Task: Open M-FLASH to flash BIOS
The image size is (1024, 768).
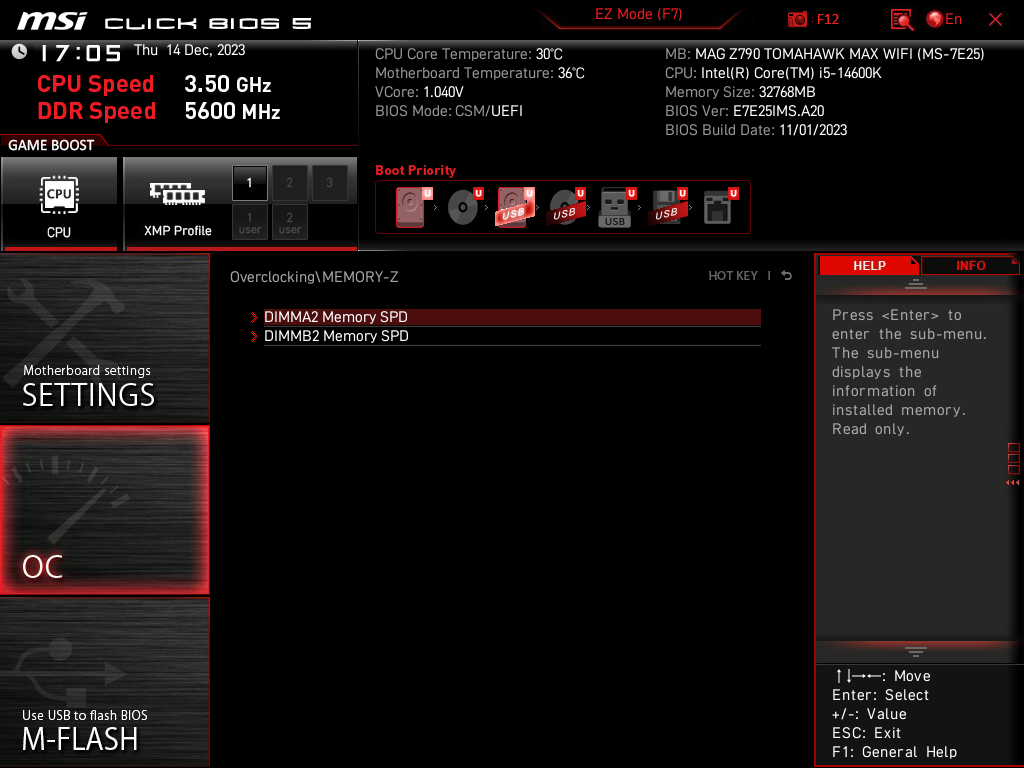Action: click(104, 682)
